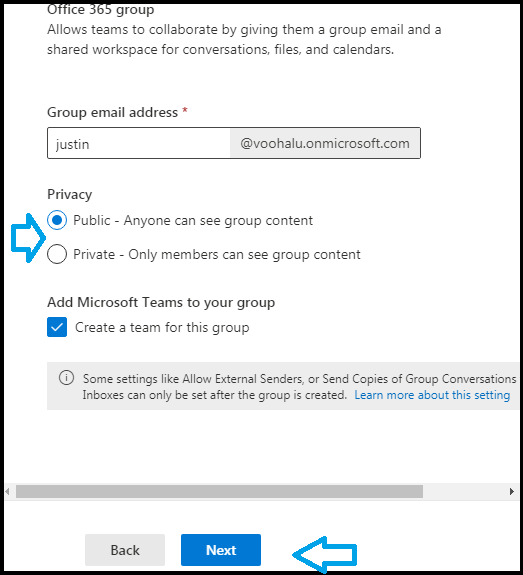The height and width of the screenshot is (575, 523).
Task: Go to the next step with Next
Action: coord(221,550)
